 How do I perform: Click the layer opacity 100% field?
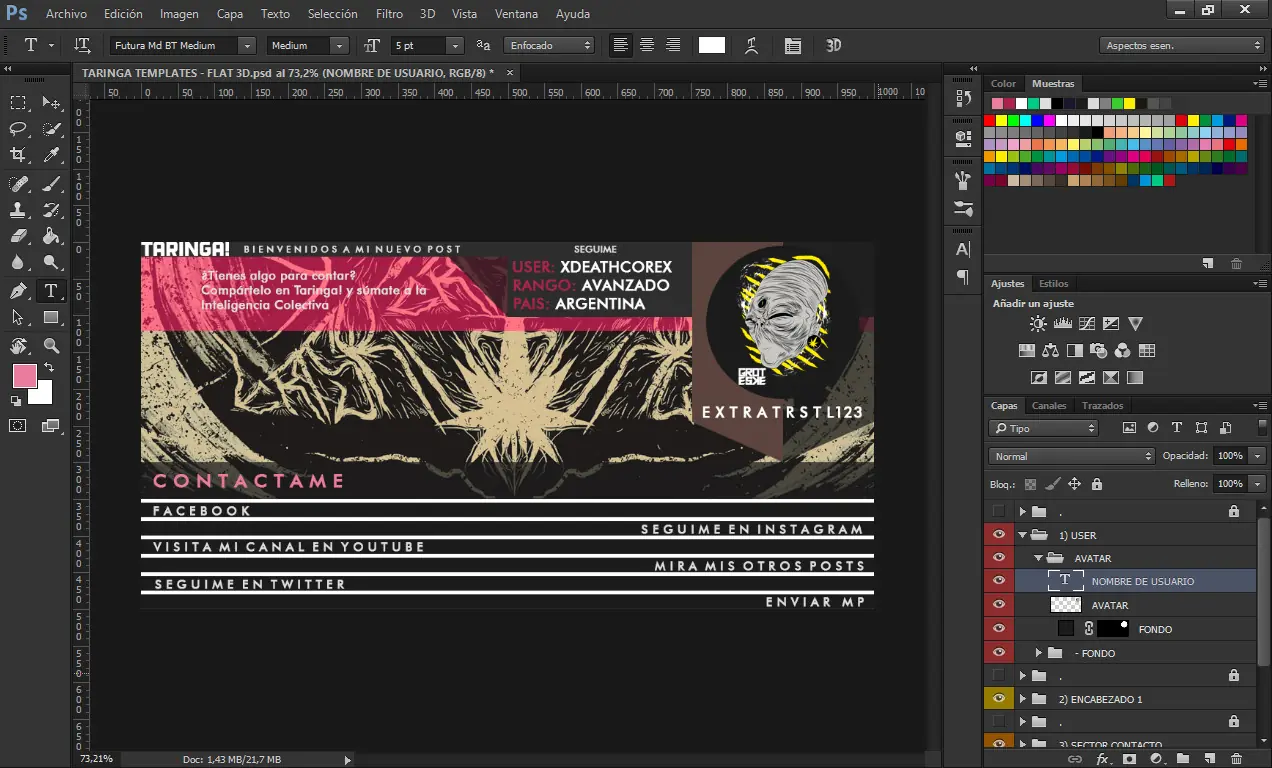(1230, 456)
